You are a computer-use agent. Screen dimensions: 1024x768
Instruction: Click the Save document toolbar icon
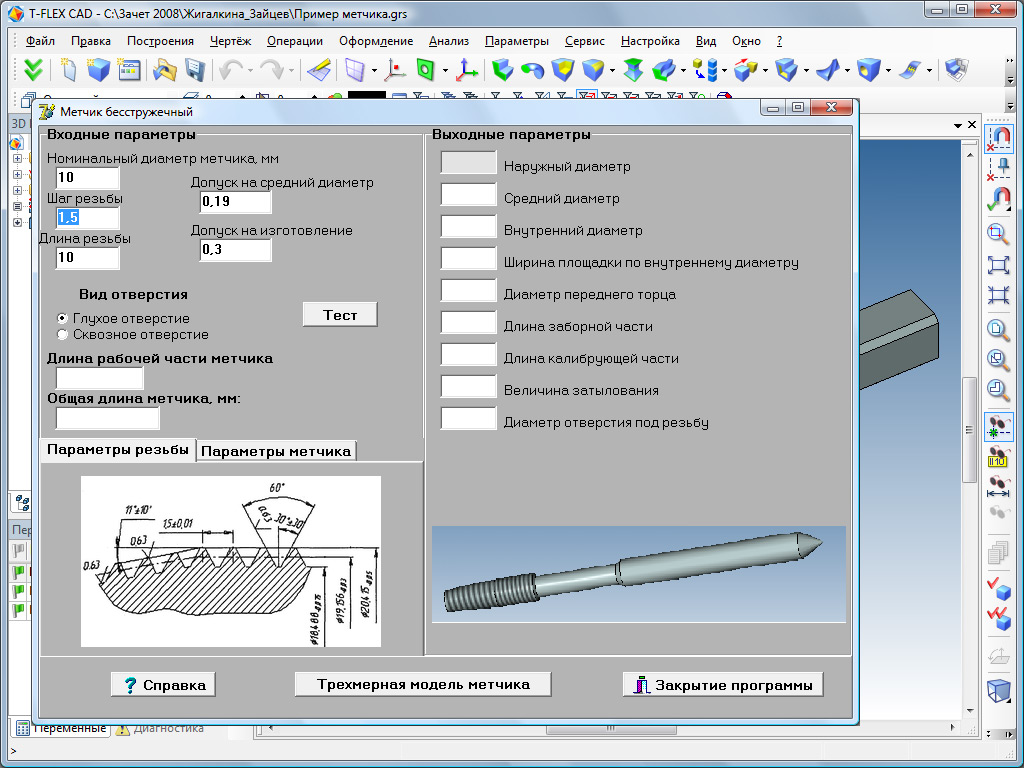pyautogui.click(x=195, y=70)
